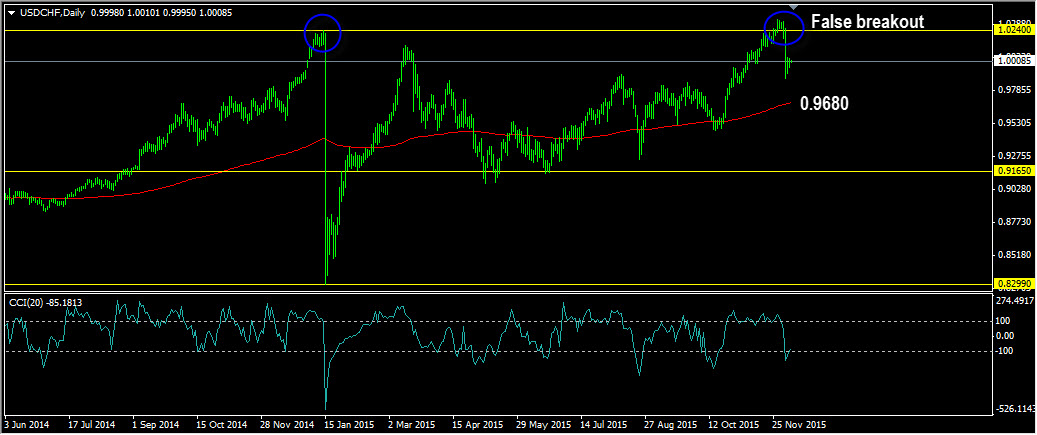The height and width of the screenshot is (435, 1037).
Task: Click the 15 Oct 2014 date label
Action: [x=222, y=423]
